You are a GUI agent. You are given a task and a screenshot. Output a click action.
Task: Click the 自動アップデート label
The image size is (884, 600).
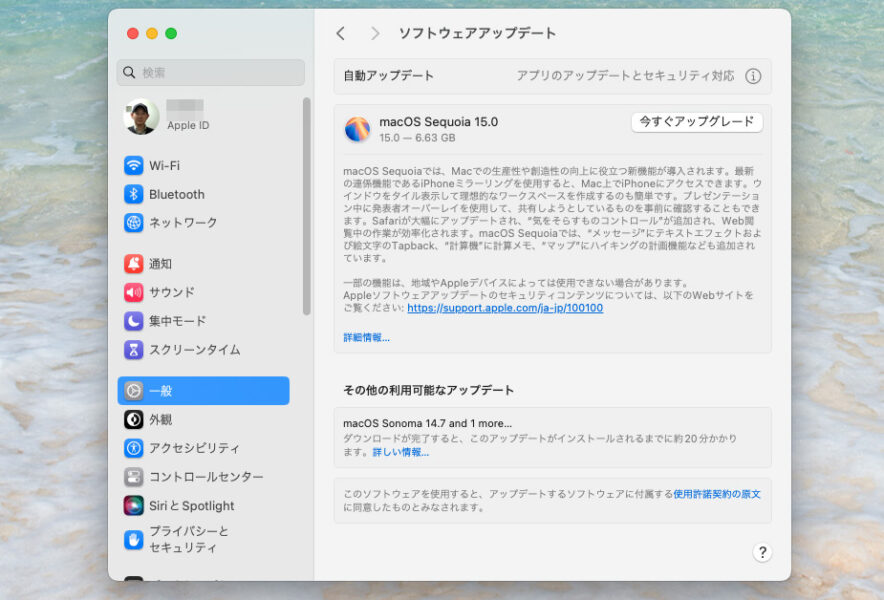click(x=388, y=76)
